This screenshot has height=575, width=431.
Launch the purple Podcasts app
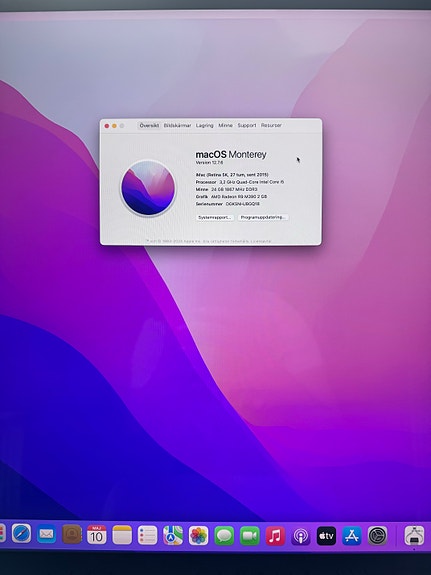(x=301, y=536)
